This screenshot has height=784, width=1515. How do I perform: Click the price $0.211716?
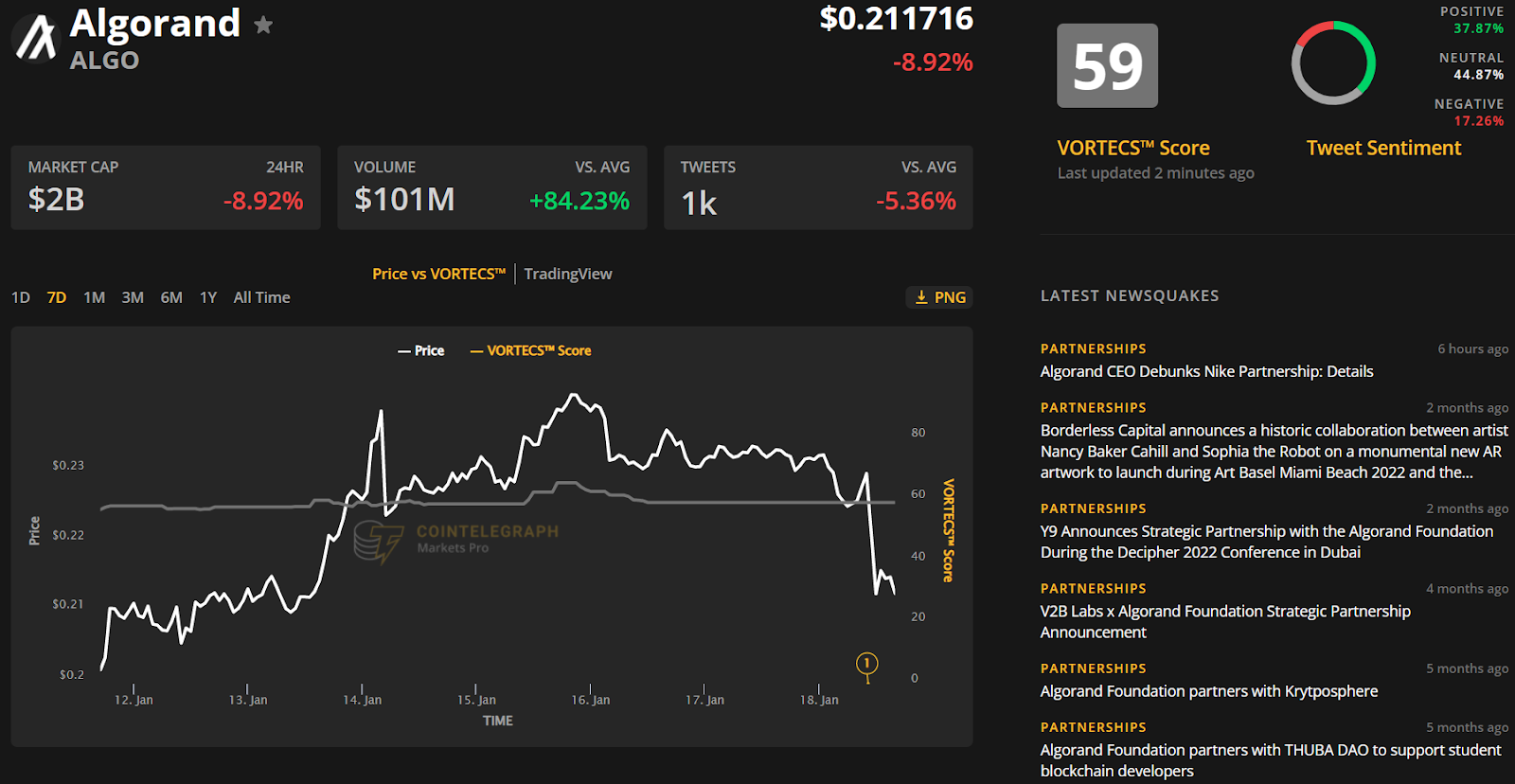click(x=896, y=19)
